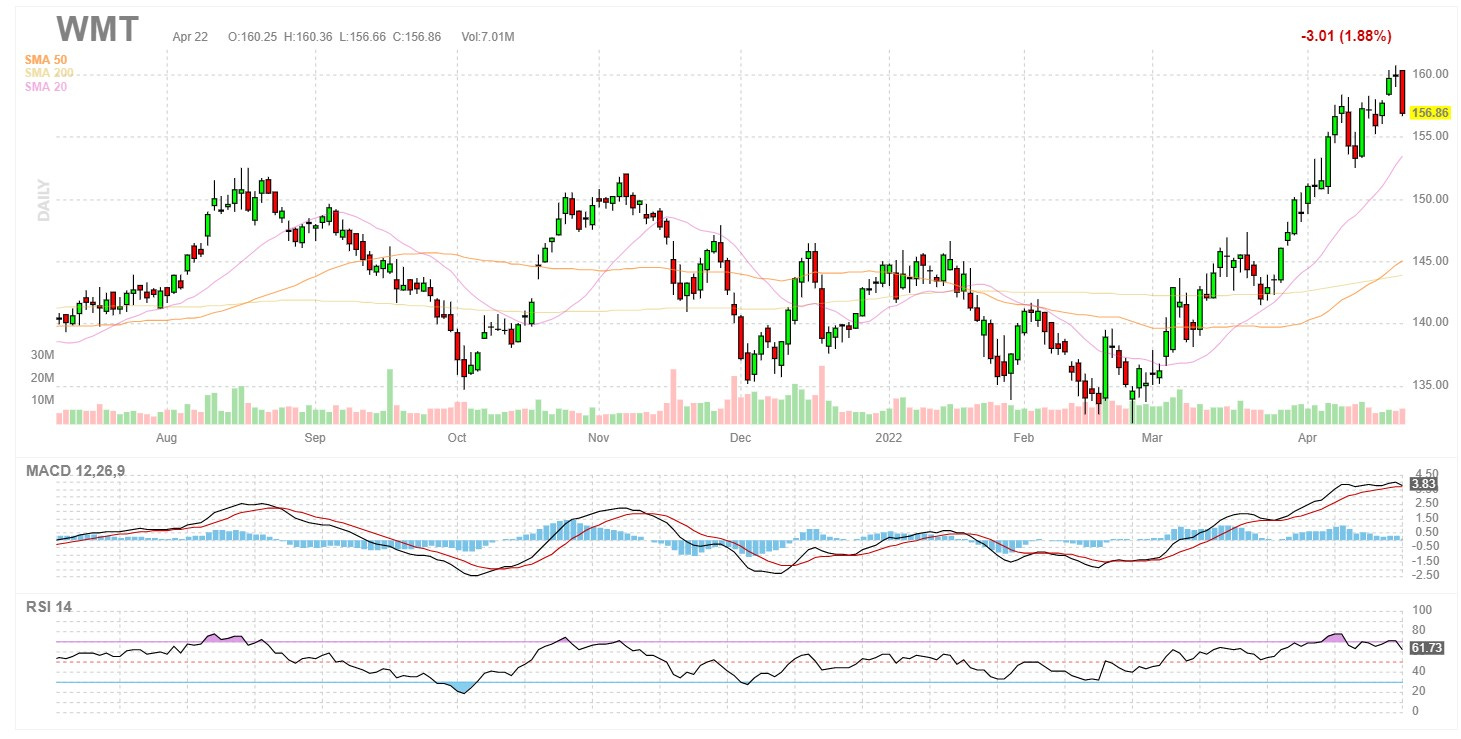Click the WMT ticker symbol
The height and width of the screenshot is (739, 1461).
[x=98, y=30]
